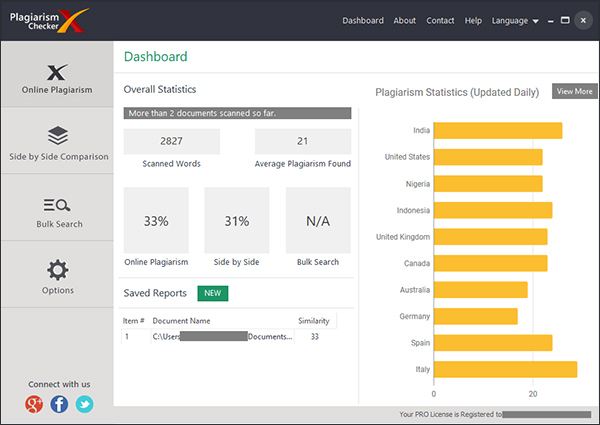The height and width of the screenshot is (425, 600).
Task: Click the Google Plus social icon
Action: point(35,404)
